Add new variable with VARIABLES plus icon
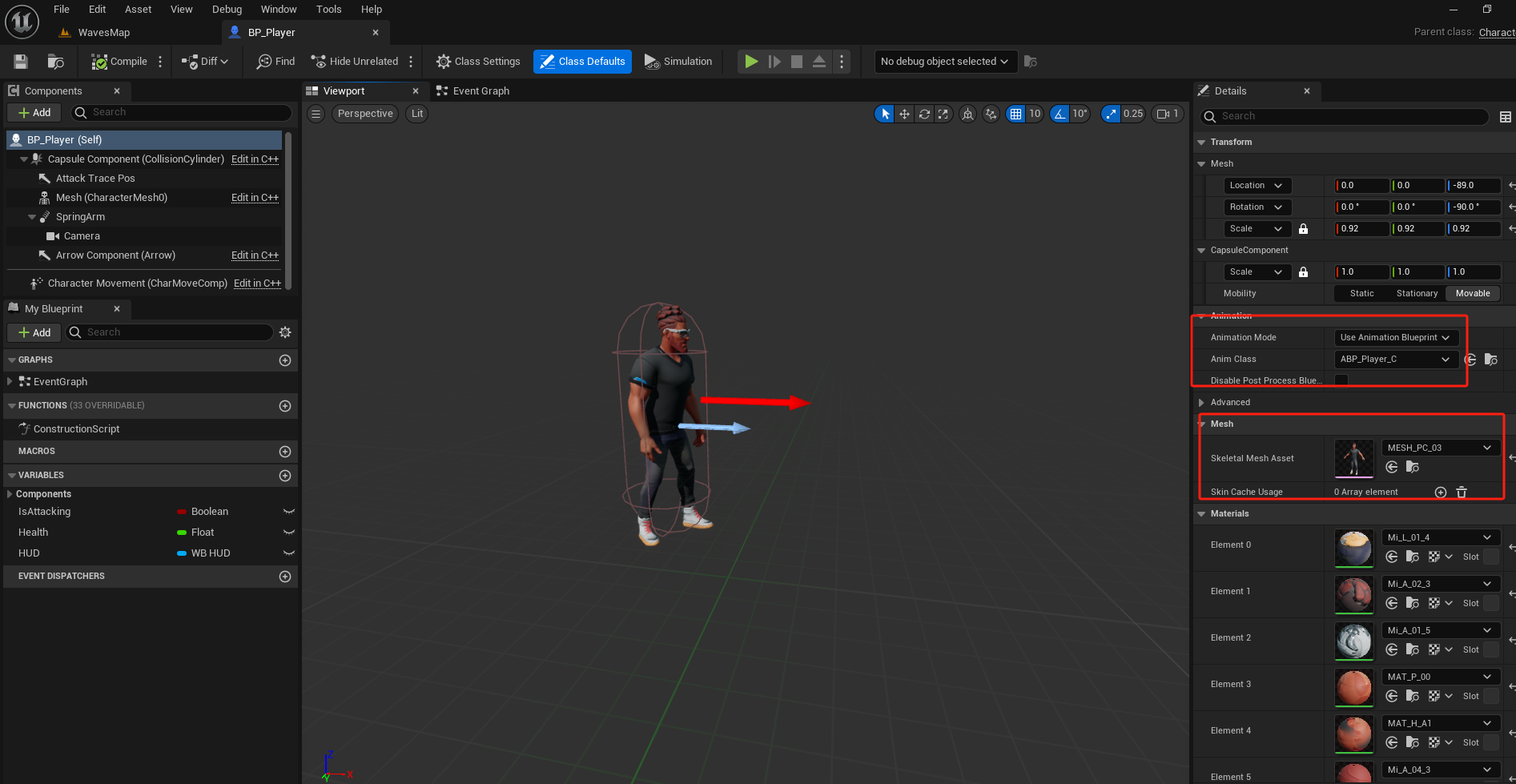 284,476
